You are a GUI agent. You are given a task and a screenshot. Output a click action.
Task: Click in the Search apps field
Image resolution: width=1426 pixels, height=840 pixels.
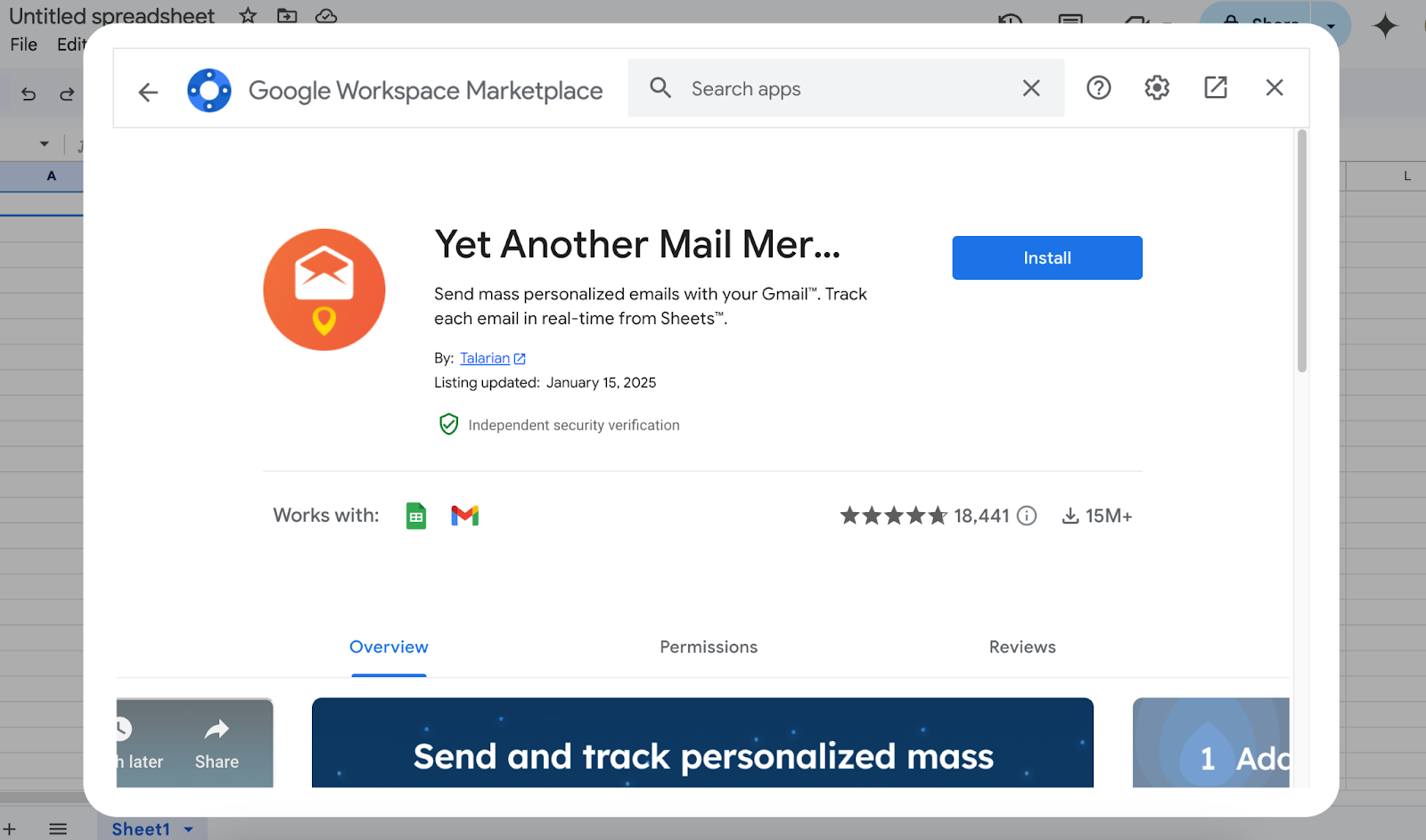pos(846,88)
